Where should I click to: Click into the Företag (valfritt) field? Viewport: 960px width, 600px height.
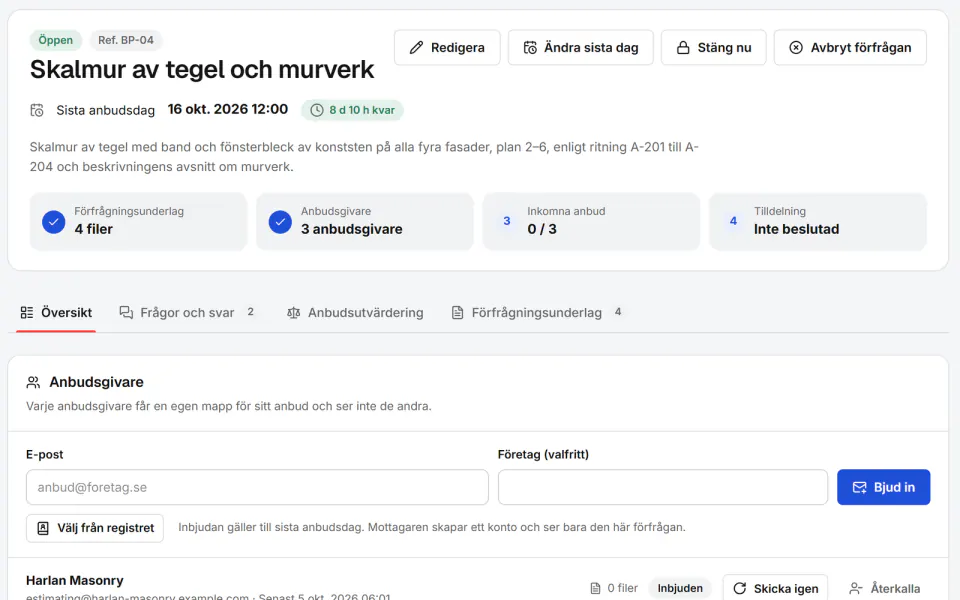click(662, 487)
